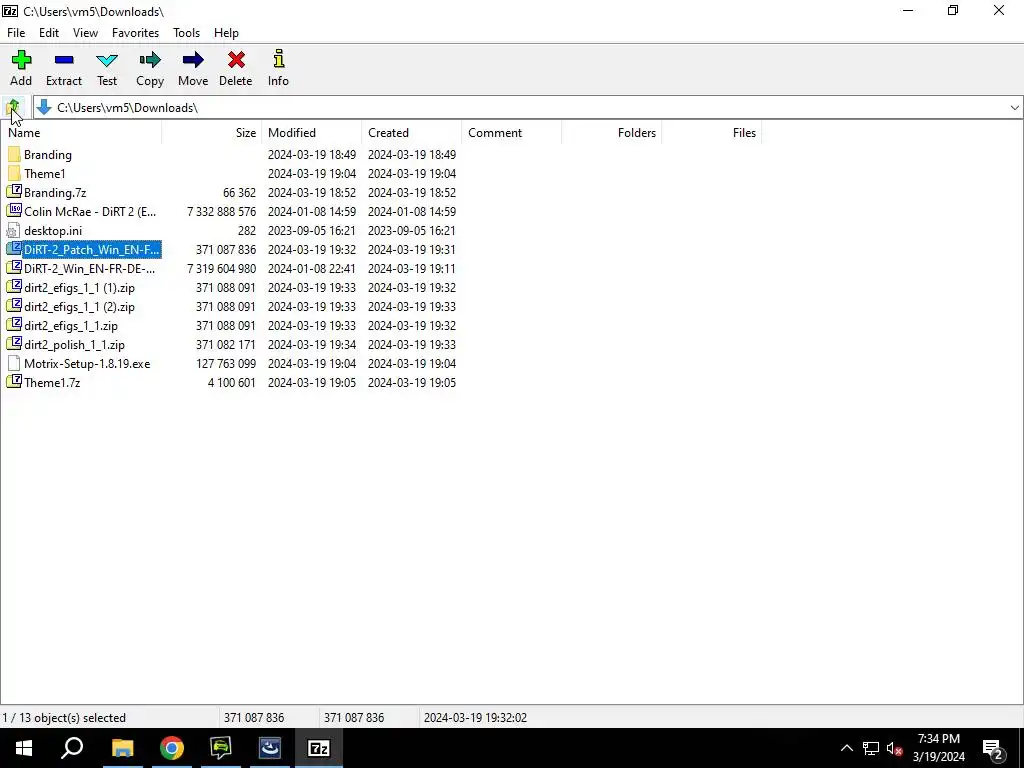The height and width of the screenshot is (768, 1024).
Task: Open Windows Start menu
Action: tap(24, 748)
